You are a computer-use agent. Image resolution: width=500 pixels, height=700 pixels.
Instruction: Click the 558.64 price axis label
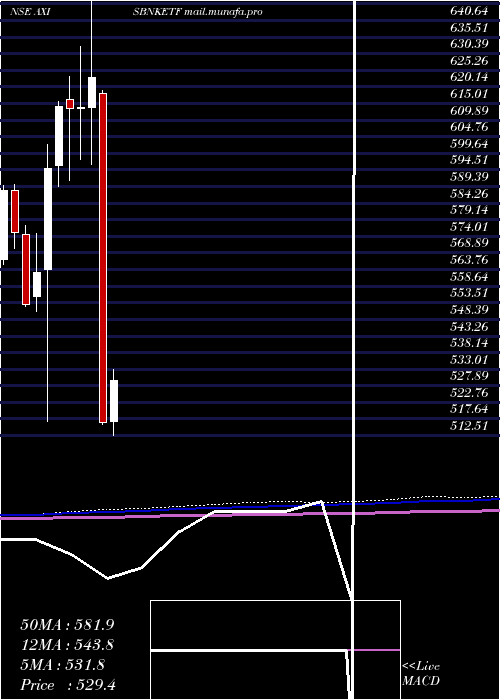(468, 277)
